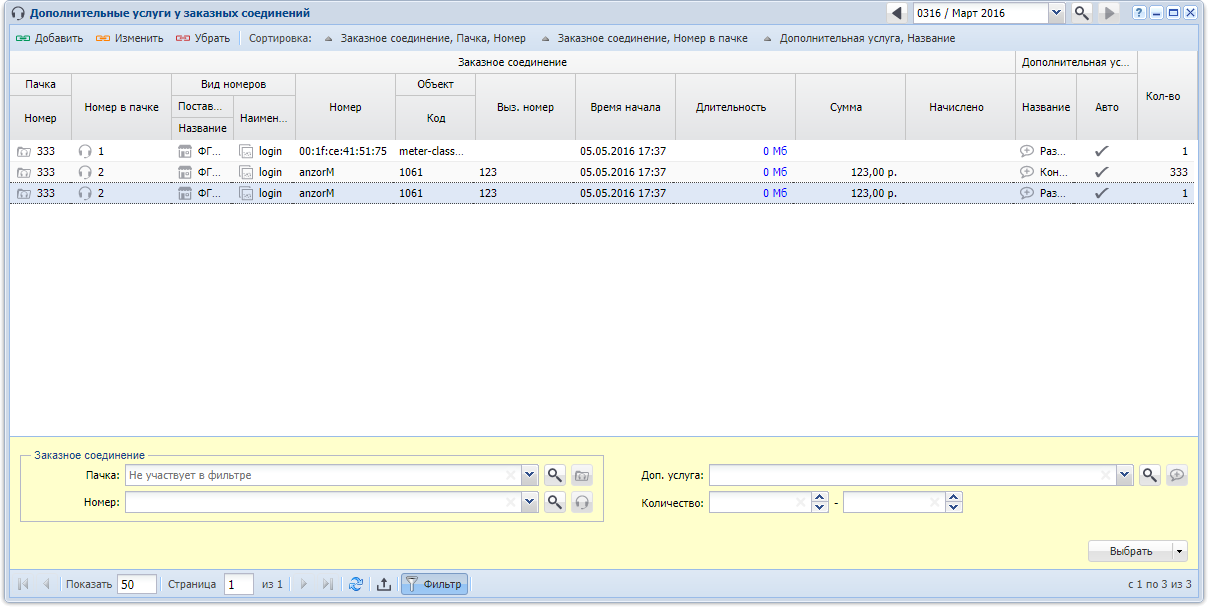Sort by Заказное соединение, Номер в пачке
The image size is (1208, 607).
(x=644, y=38)
